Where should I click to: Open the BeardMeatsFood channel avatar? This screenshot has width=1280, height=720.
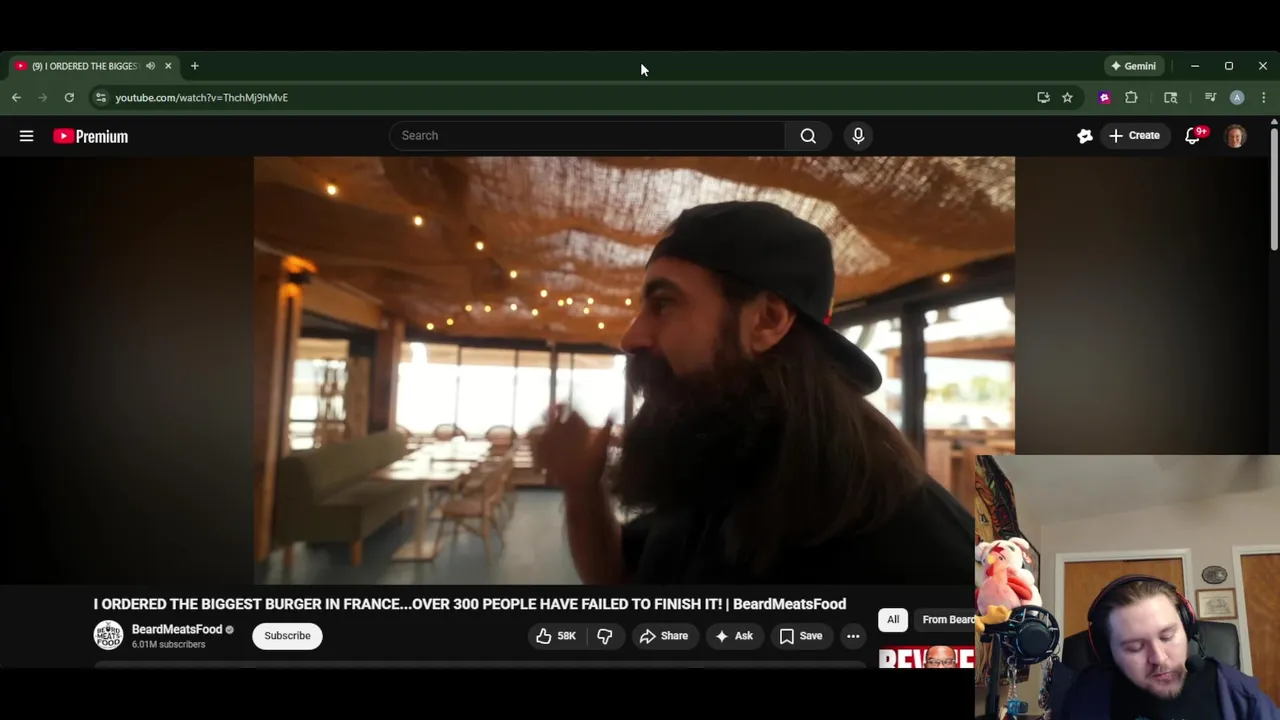108,636
